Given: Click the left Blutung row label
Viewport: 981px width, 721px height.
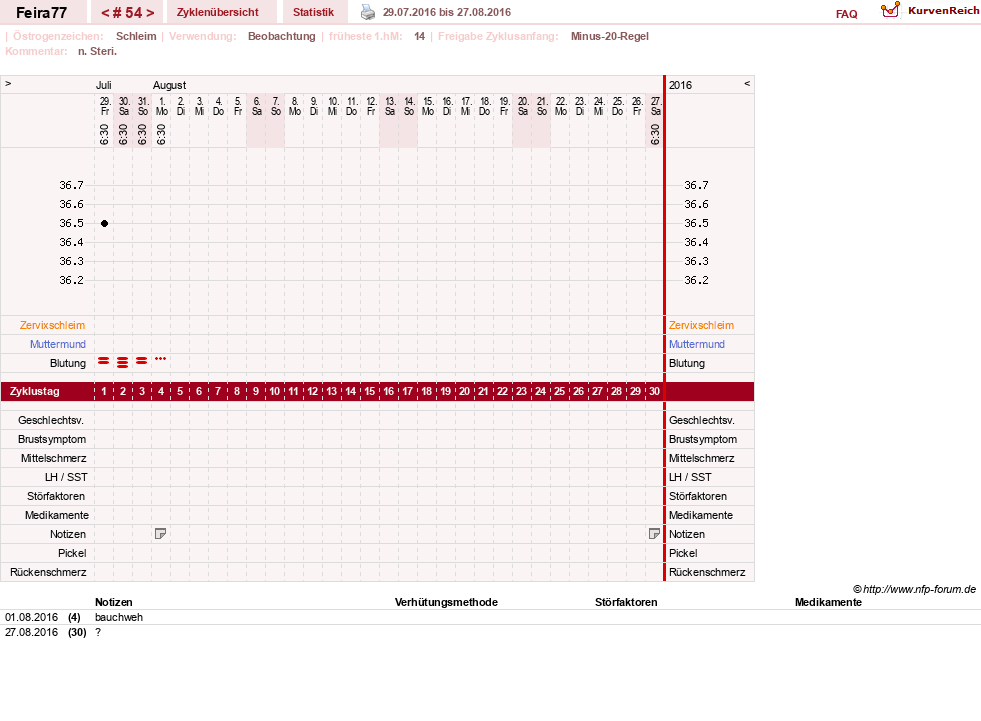Looking at the screenshot, I should click(x=68, y=363).
